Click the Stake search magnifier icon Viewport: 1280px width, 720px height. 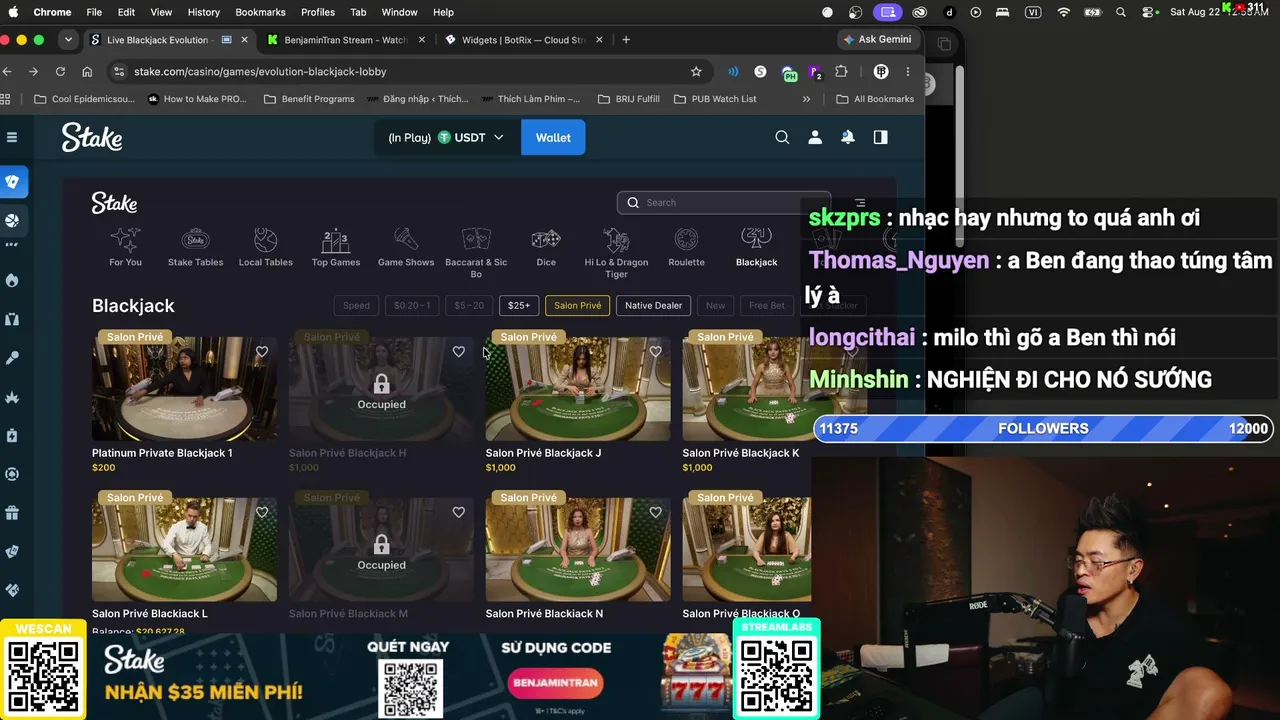point(782,137)
